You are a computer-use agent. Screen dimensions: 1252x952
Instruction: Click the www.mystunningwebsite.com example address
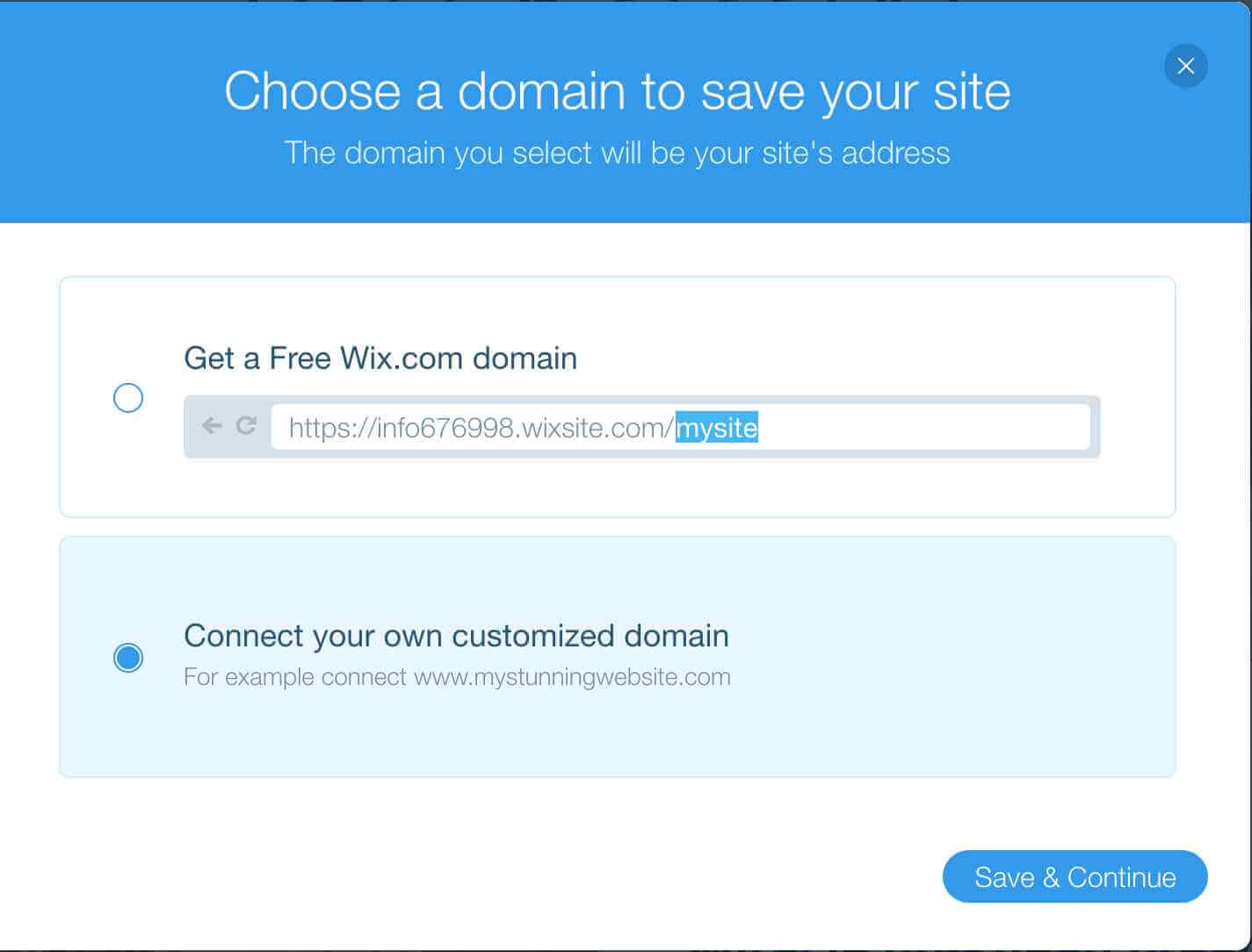[572, 677]
